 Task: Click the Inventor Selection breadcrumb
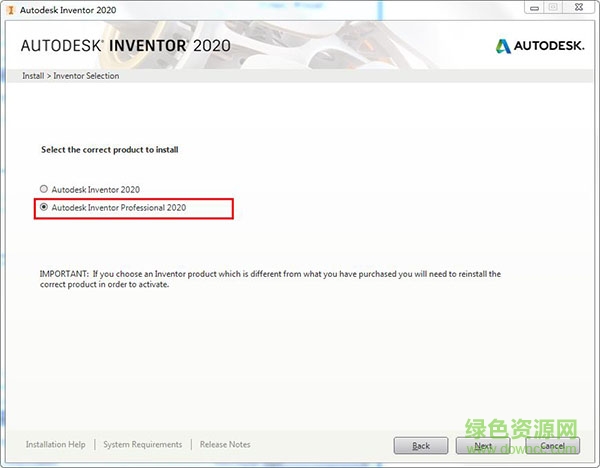[86, 76]
